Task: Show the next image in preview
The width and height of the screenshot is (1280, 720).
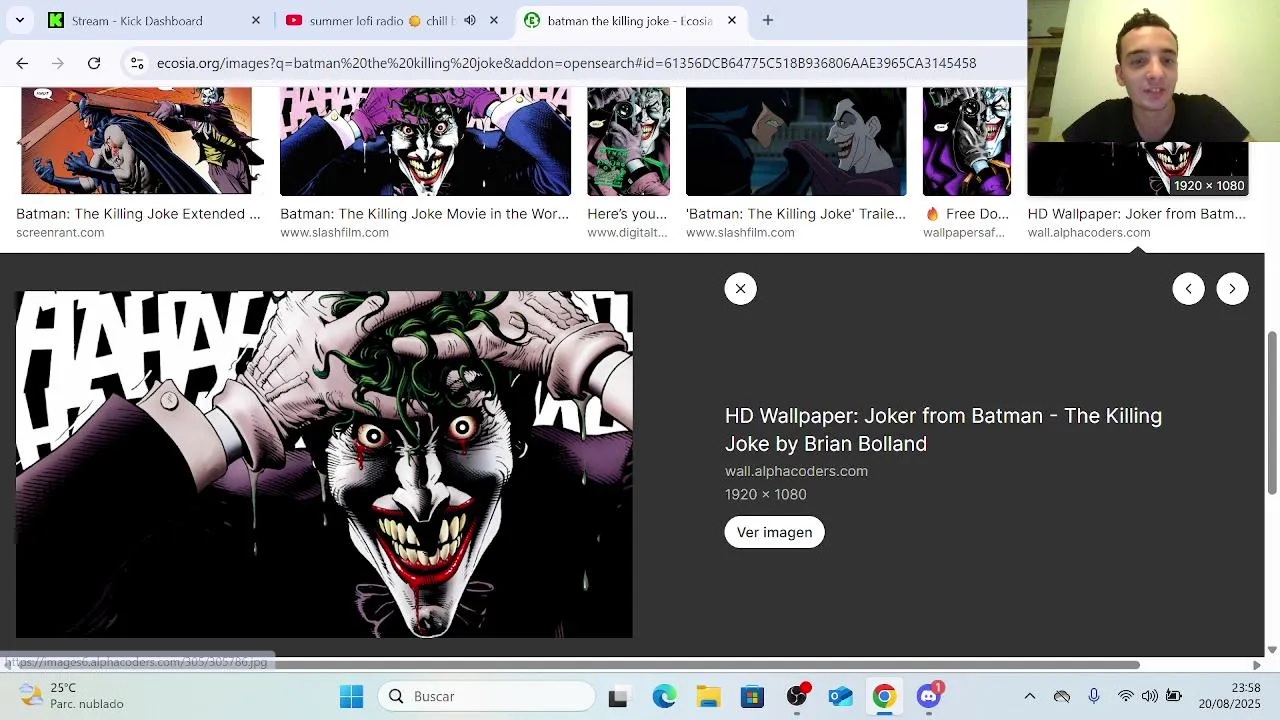Action: (x=1232, y=289)
